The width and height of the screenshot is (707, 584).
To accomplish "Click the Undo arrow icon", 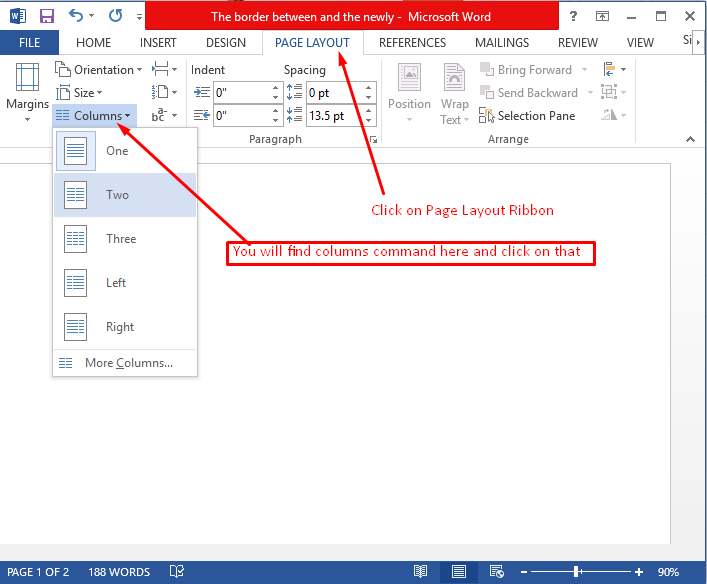I will coord(76,16).
